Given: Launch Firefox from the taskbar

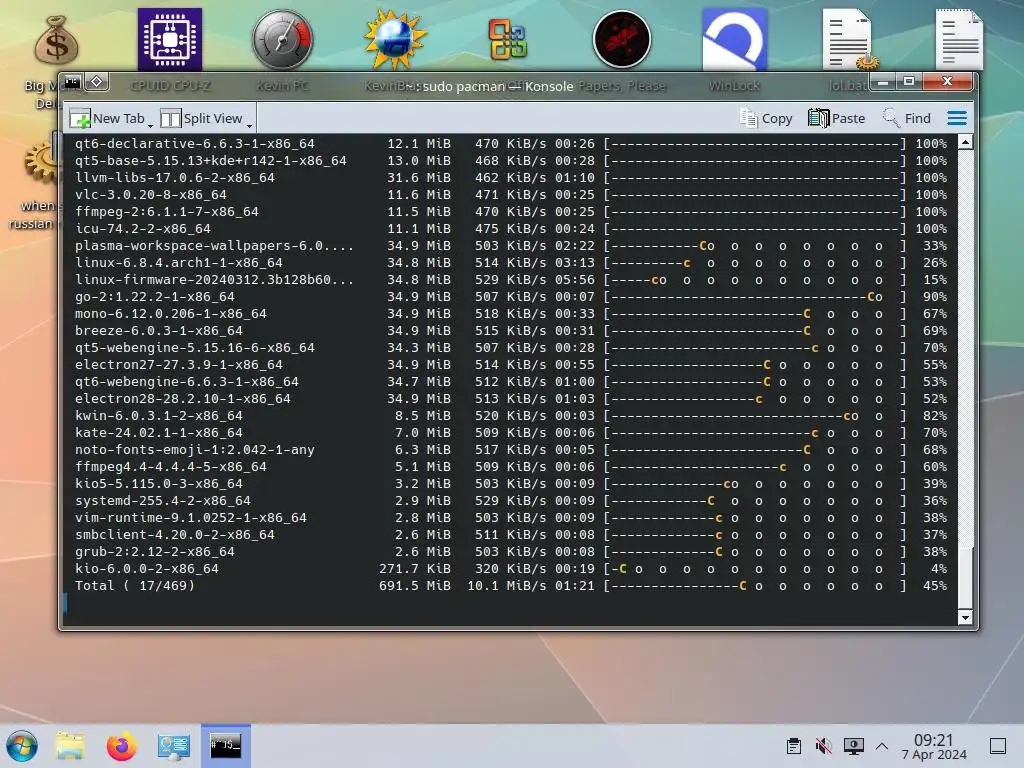Looking at the screenshot, I should 121,746.
